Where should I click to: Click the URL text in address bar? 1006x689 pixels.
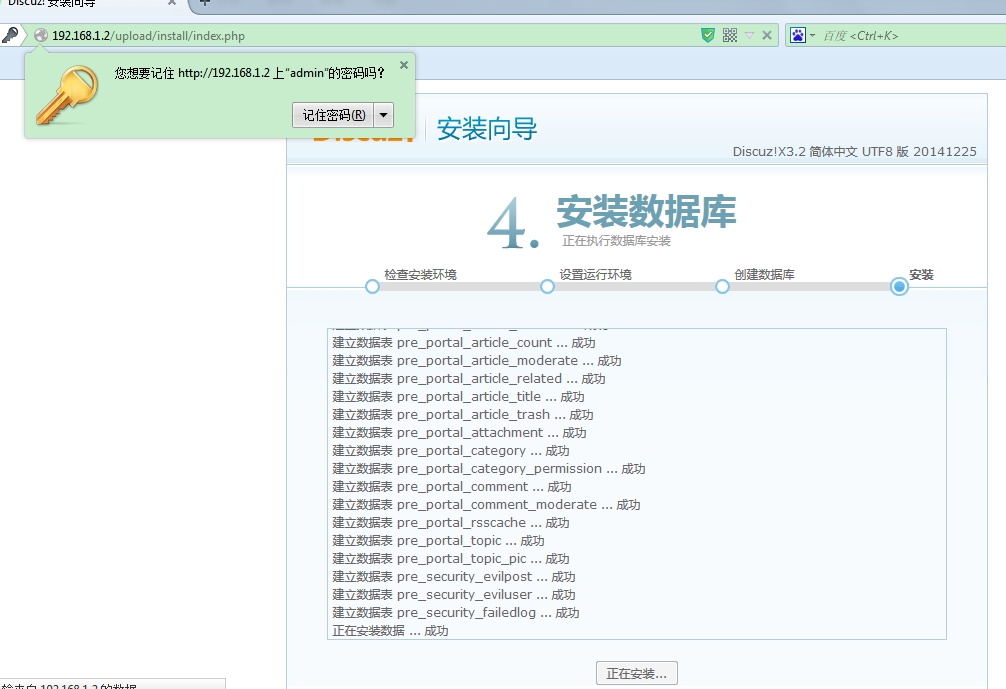pos(148,36)
